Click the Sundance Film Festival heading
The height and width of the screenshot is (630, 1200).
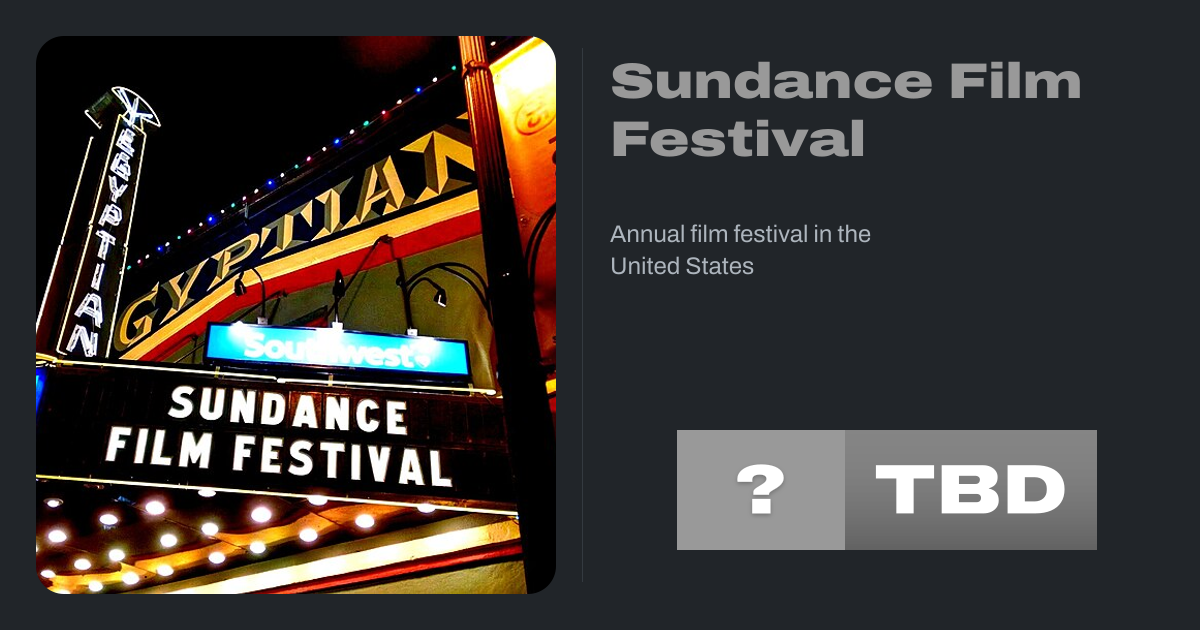tap(845, 110)
